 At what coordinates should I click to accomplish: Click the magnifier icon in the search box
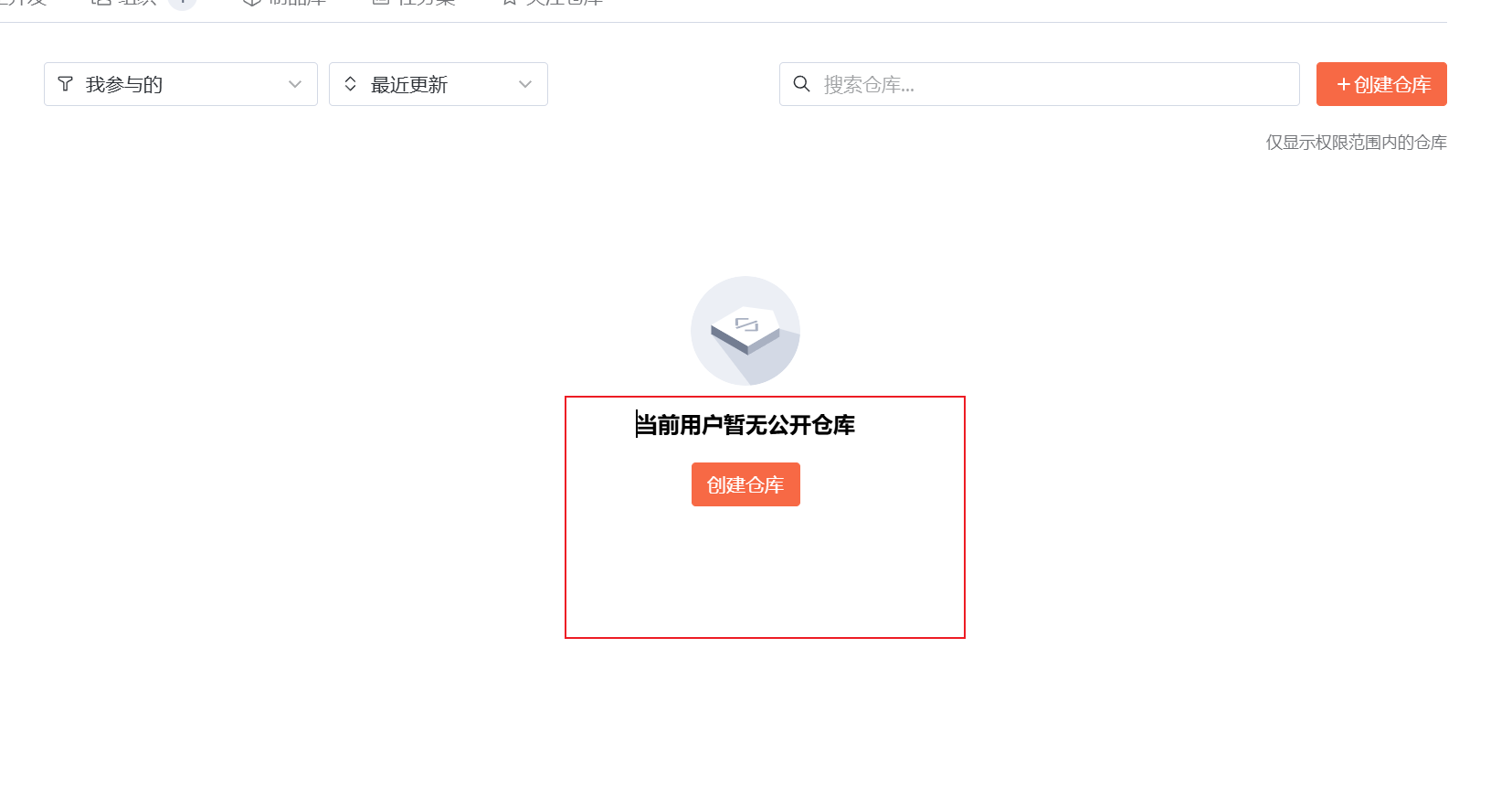801,84
